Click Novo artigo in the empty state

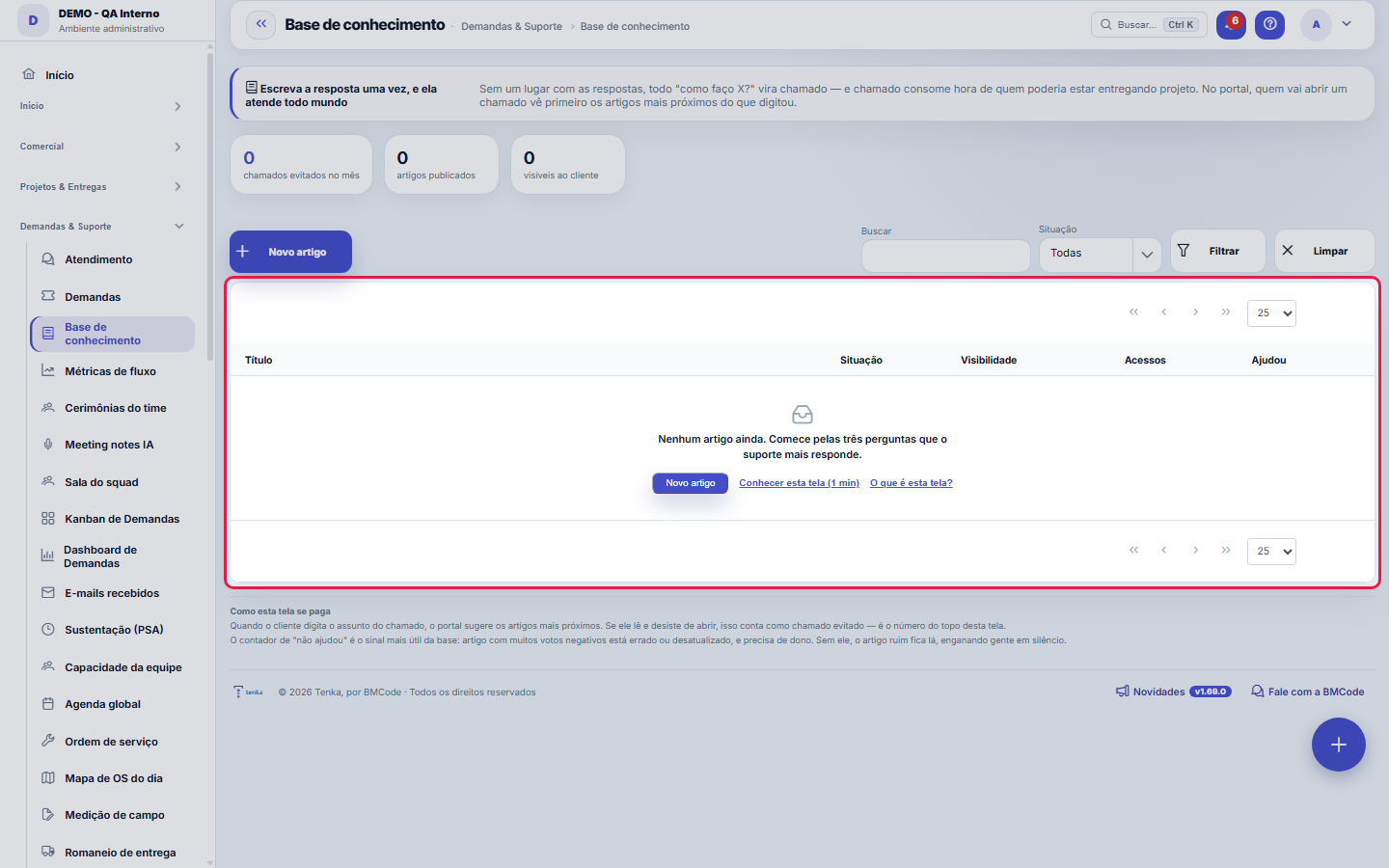click(691, 483)
